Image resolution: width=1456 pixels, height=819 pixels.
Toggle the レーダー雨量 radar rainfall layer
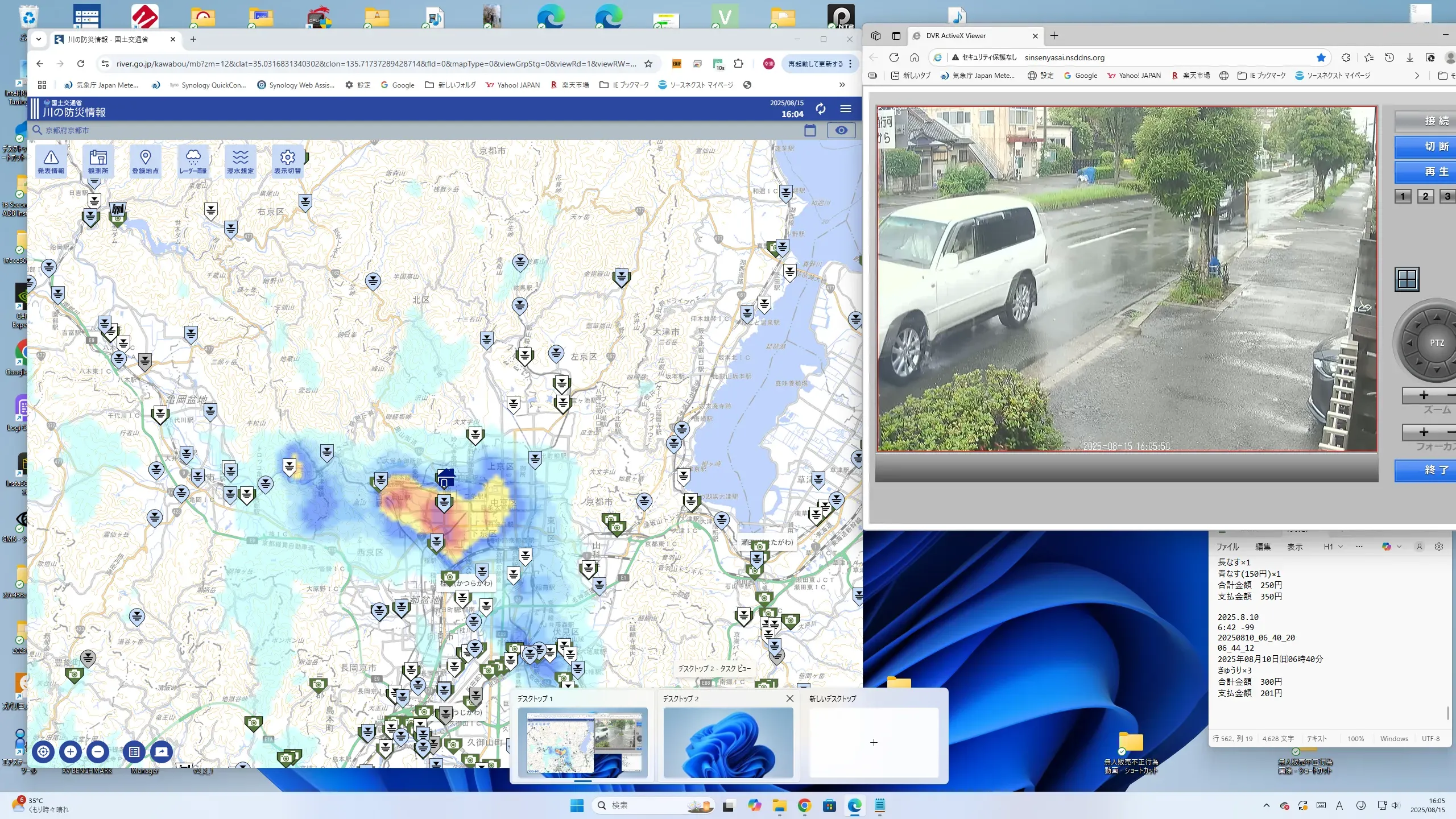[x=193, y=162]
